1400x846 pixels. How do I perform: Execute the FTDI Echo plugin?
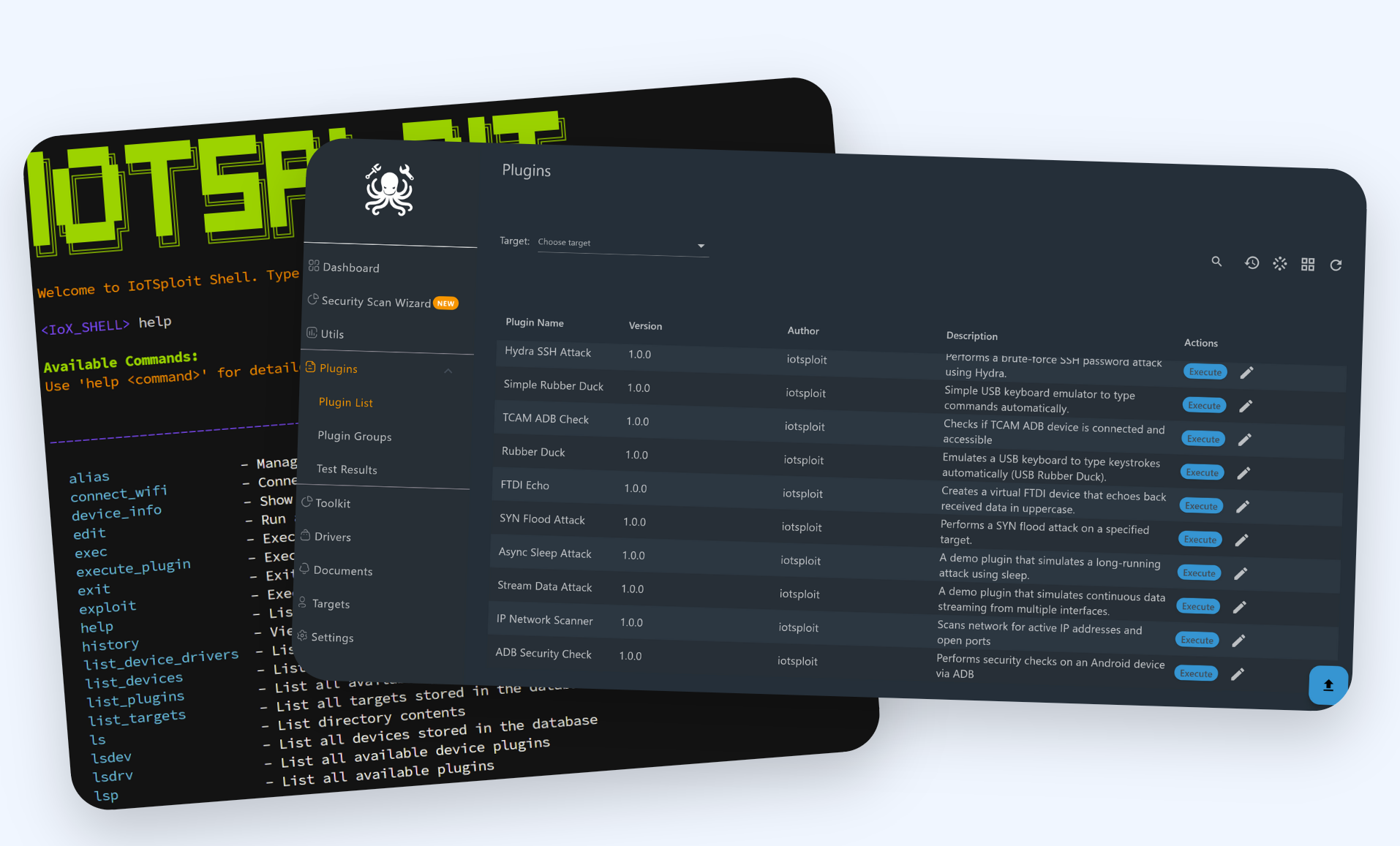tap(1201, 506)
